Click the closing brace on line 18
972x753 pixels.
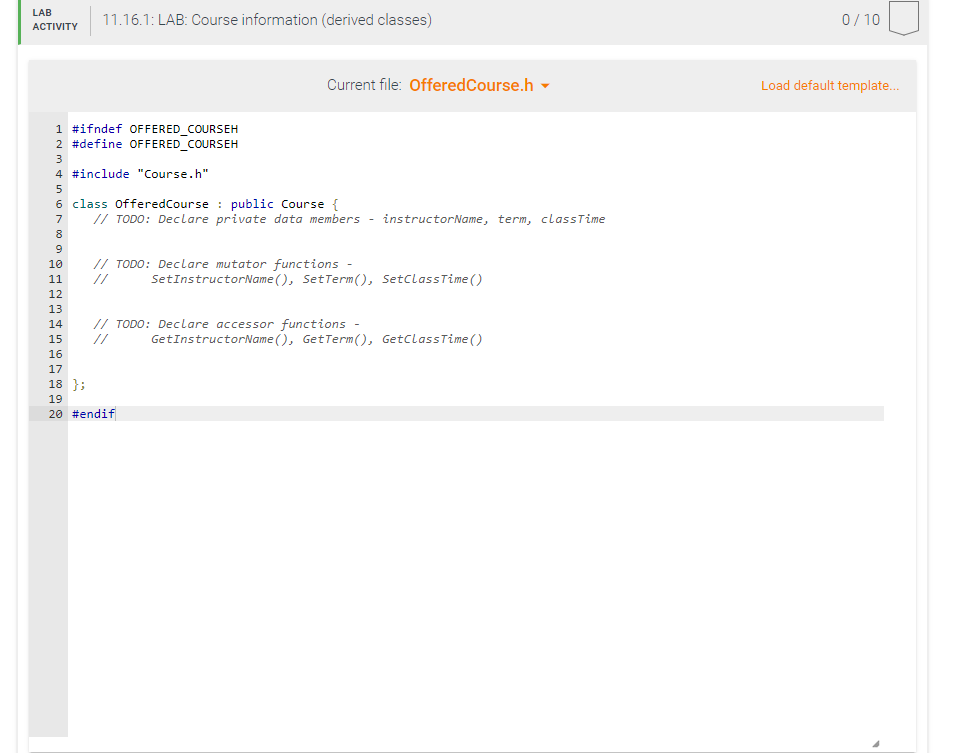pyautogui.click(x=76, y=383)
